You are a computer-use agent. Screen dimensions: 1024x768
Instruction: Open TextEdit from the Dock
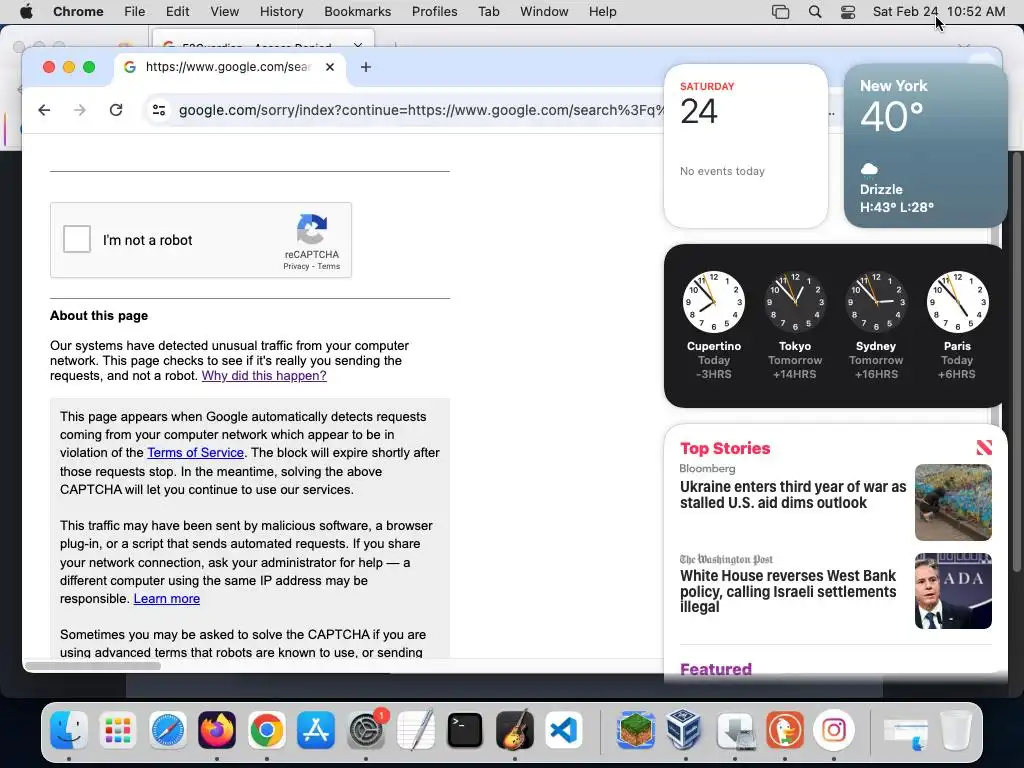415,729
